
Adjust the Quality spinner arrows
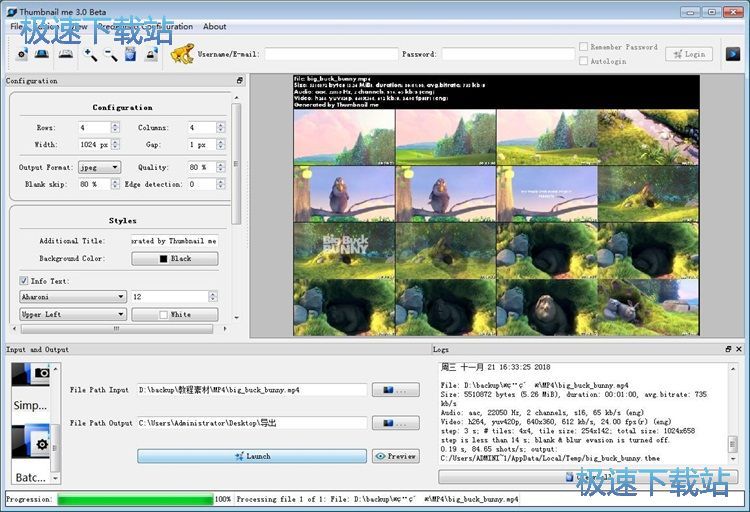220,167
